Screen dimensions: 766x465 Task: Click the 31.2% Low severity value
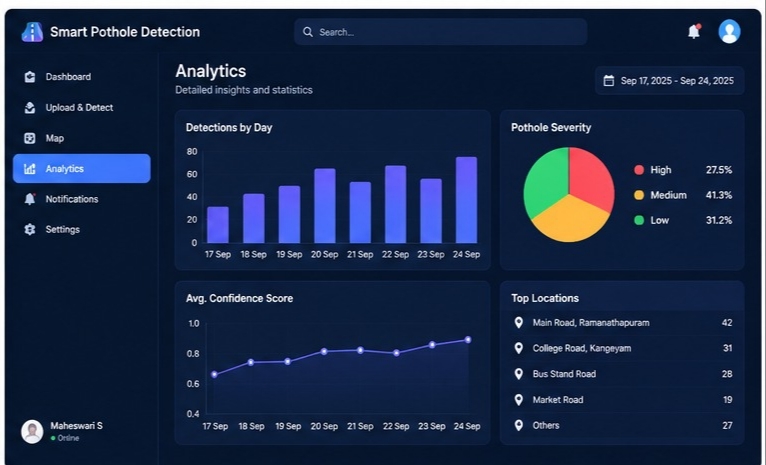[x=719, y=220]
